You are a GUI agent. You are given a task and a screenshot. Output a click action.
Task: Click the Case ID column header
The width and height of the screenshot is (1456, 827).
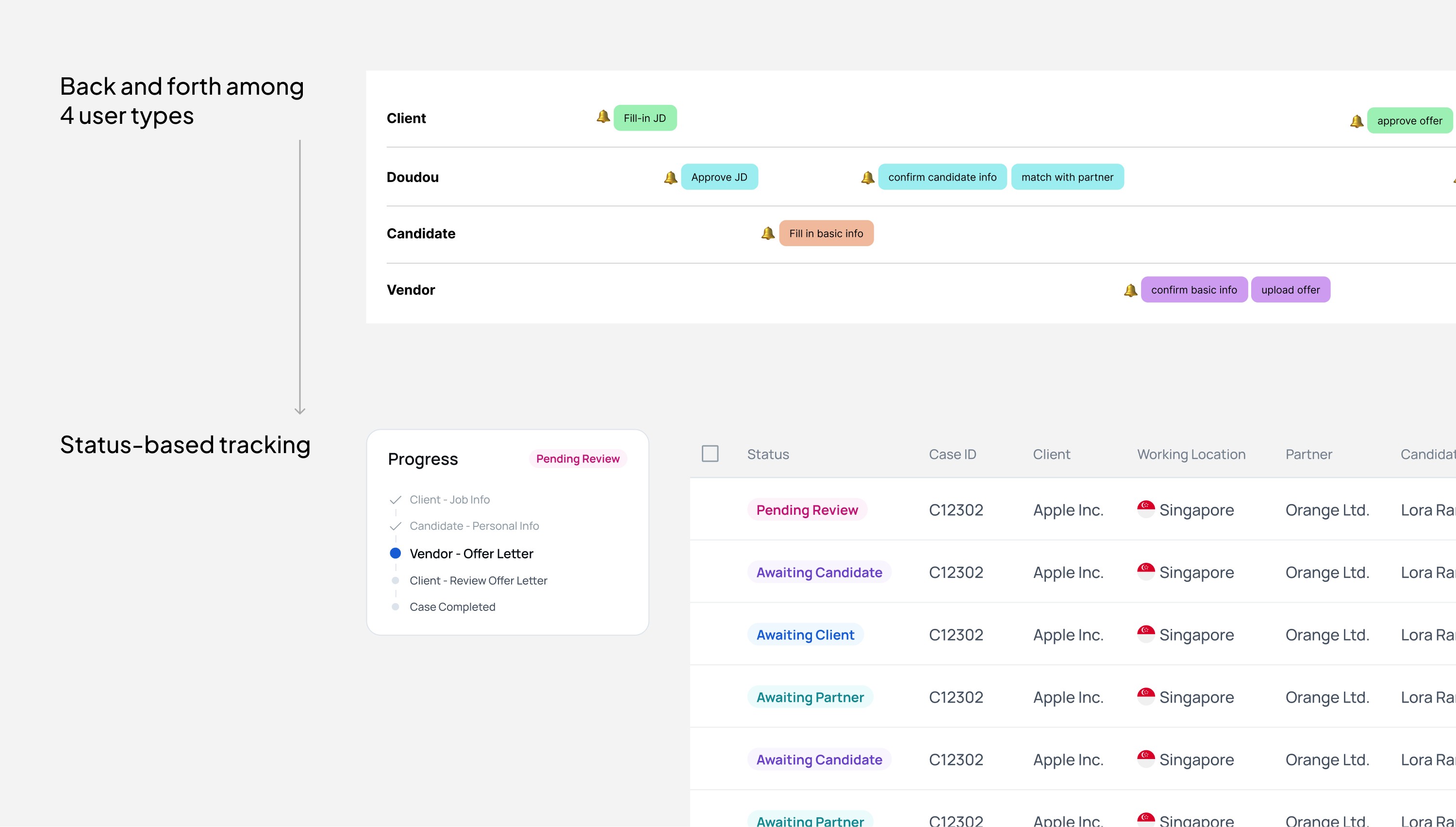953,455
